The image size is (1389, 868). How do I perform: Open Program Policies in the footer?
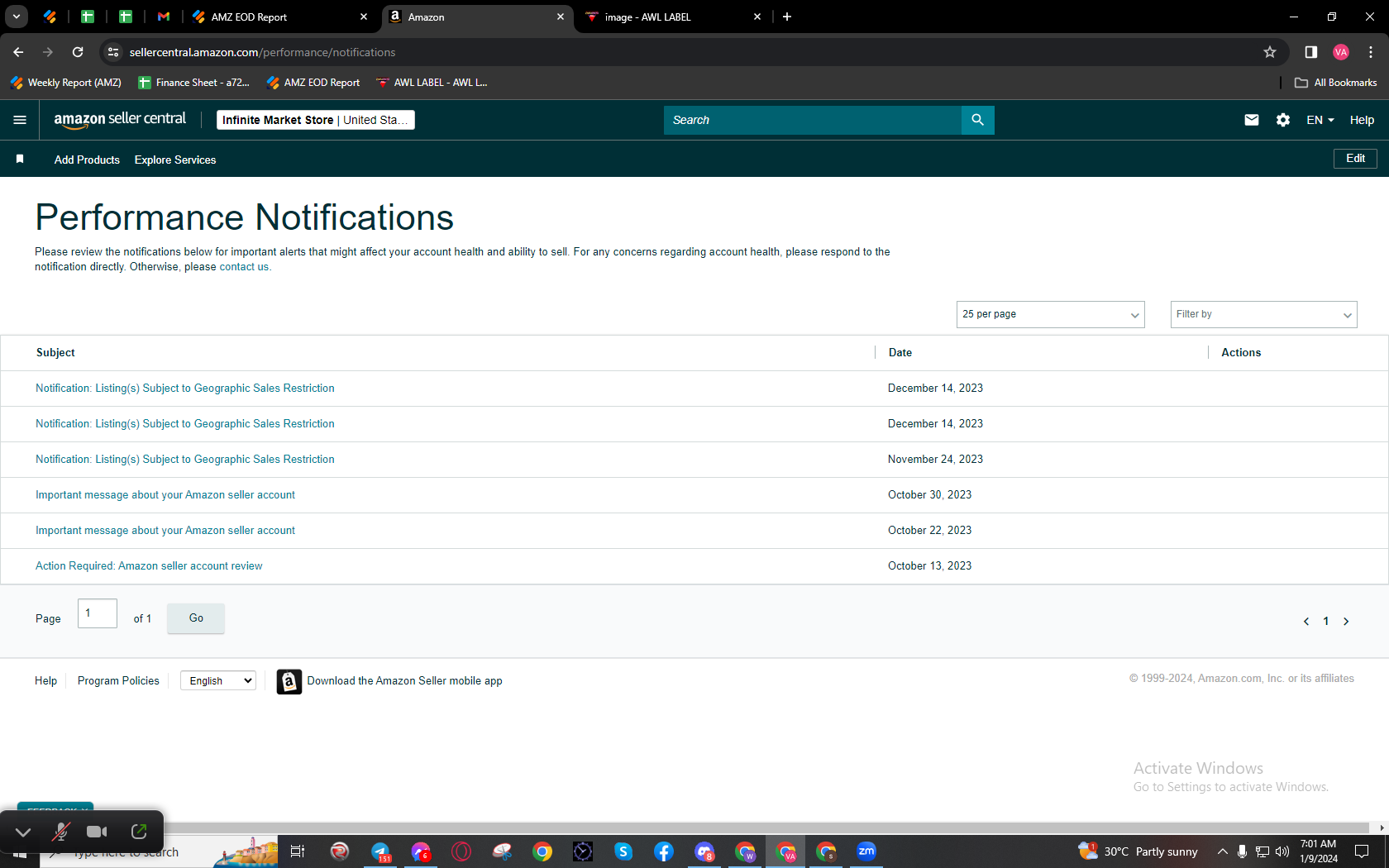pyautogui.click(x=118, y=680)
